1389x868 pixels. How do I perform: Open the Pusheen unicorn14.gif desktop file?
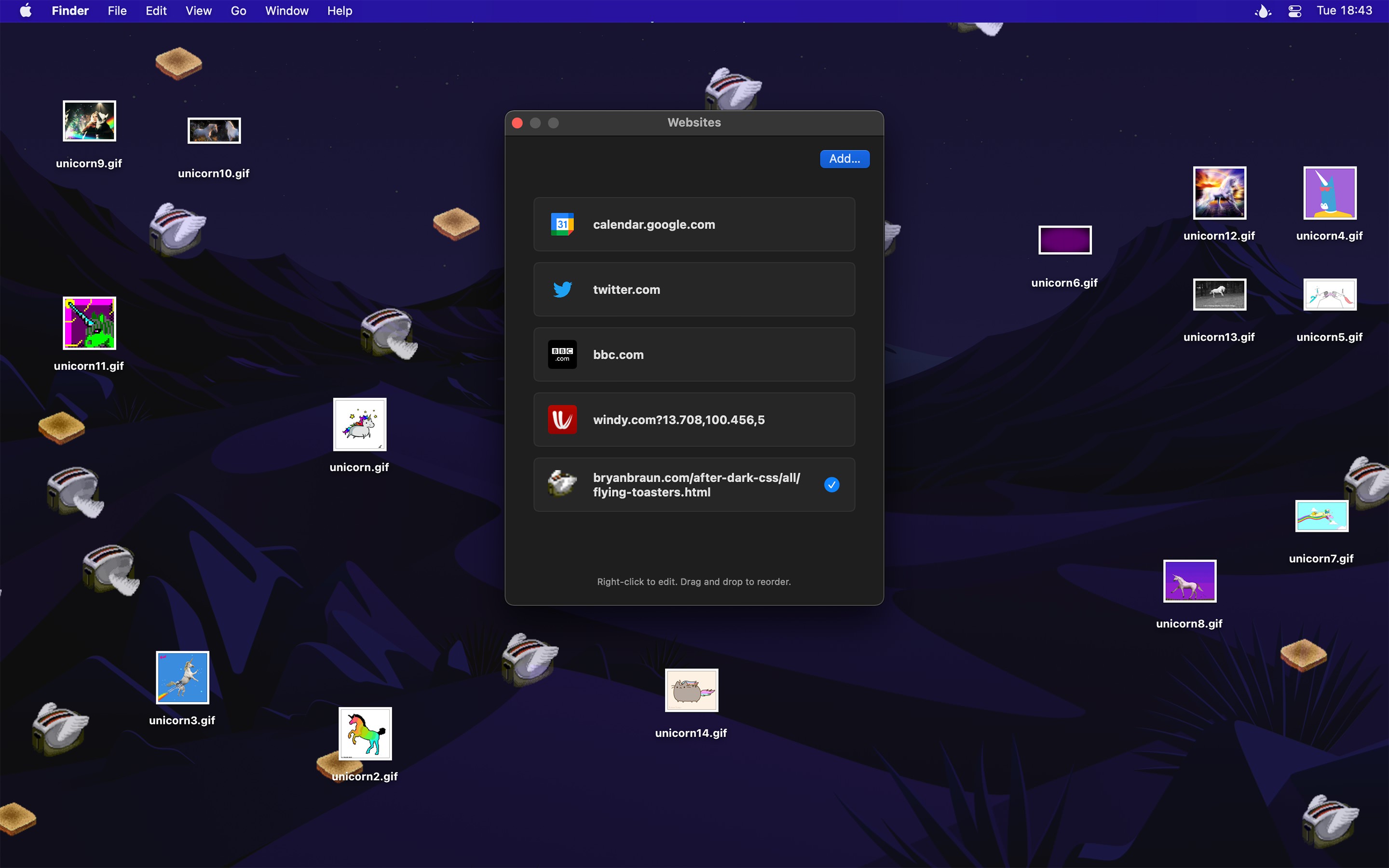point(691,690)
